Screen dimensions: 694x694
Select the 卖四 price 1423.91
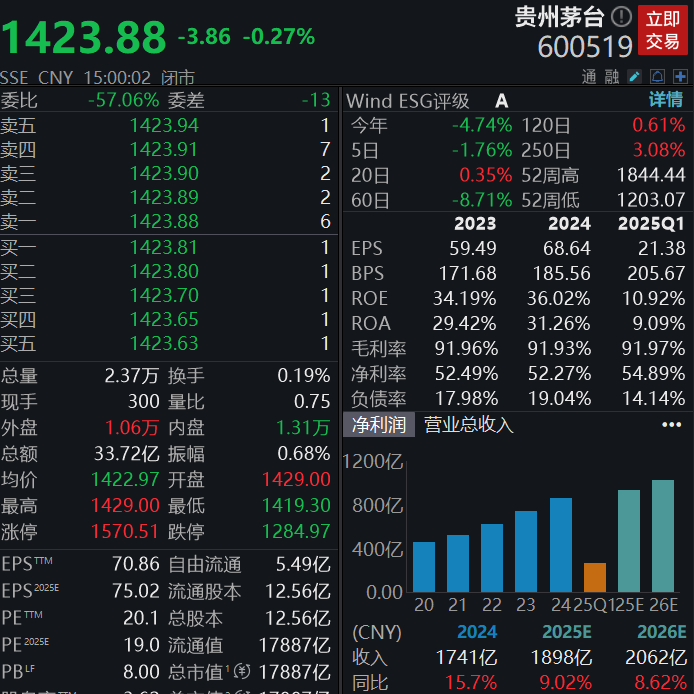pos(163,150)
